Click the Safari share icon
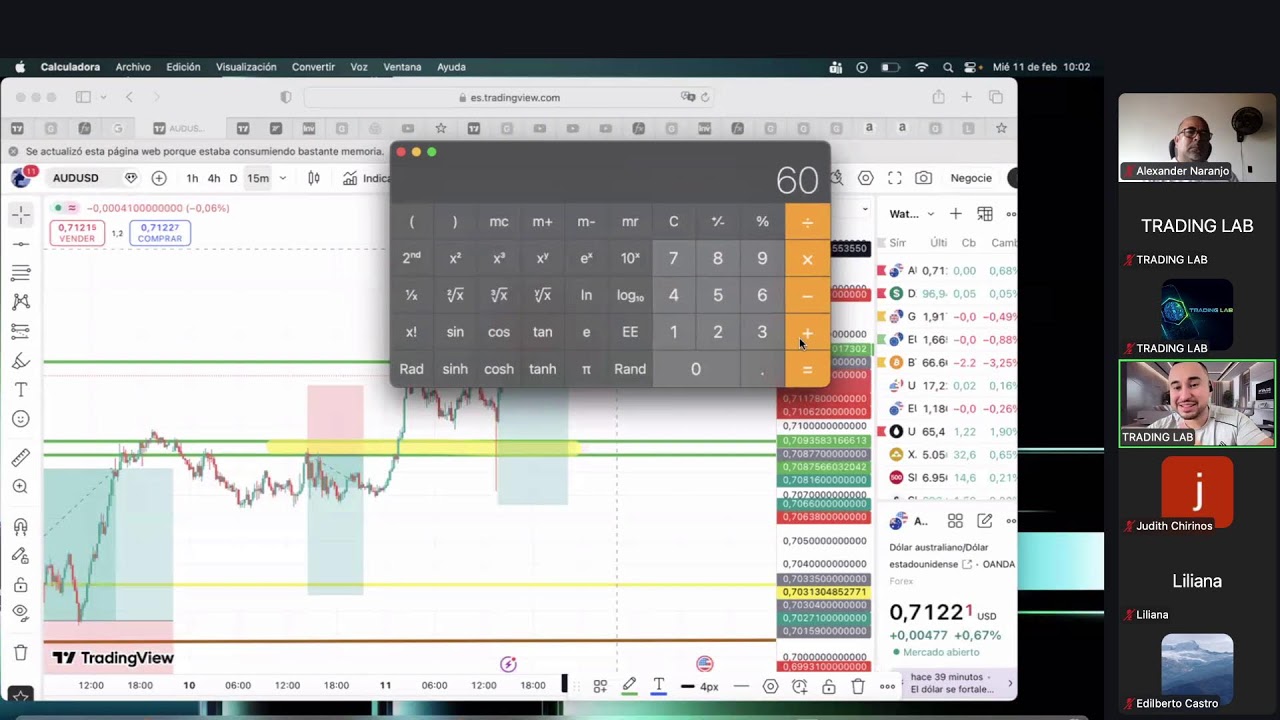Image resolution: width=1280 pixels, height=720 pixels. coord(938,97)
